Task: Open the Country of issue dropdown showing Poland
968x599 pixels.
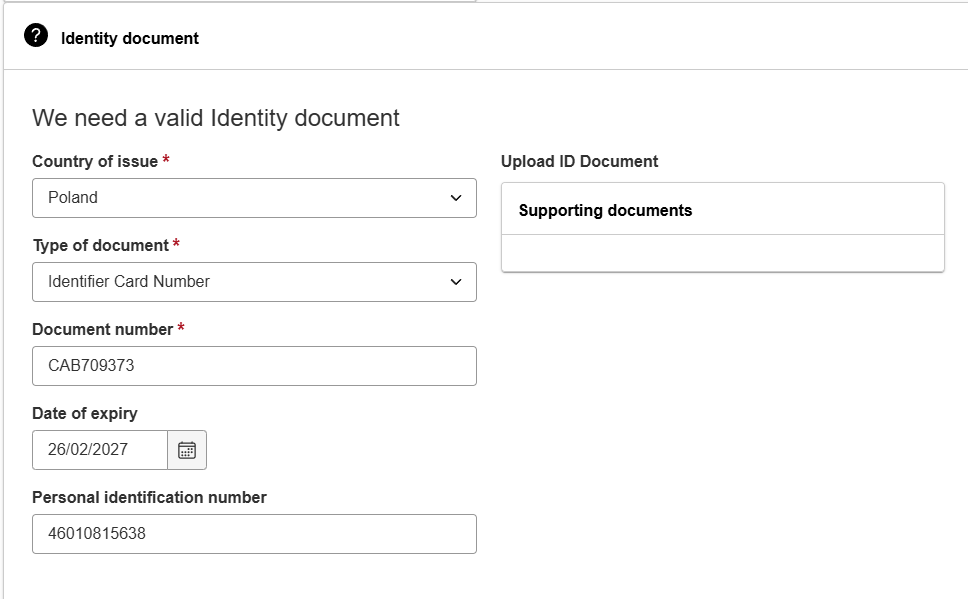Action: point(254,198)
